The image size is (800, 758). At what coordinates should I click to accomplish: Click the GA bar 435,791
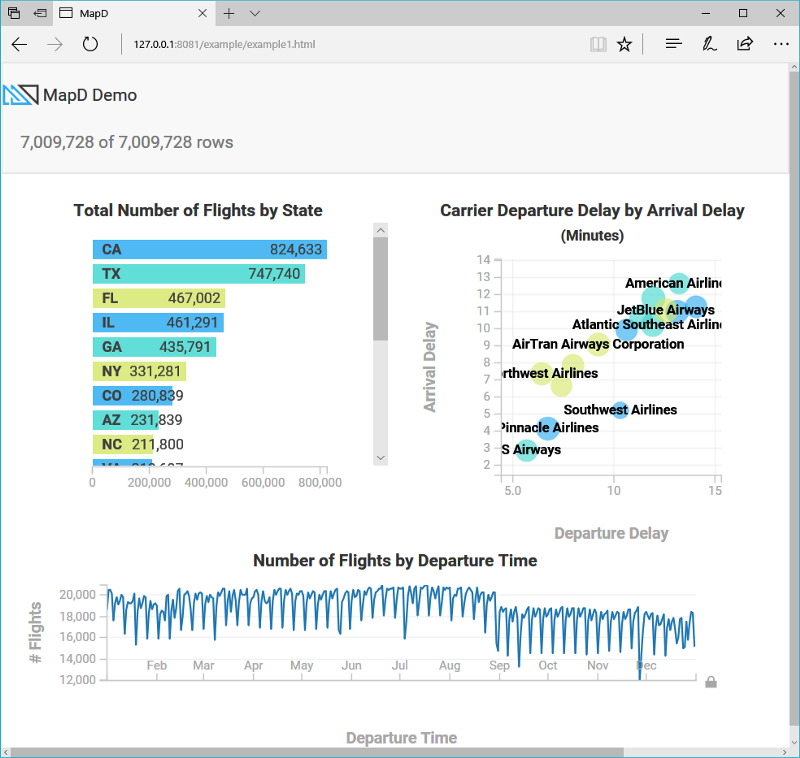click(155, 347)
